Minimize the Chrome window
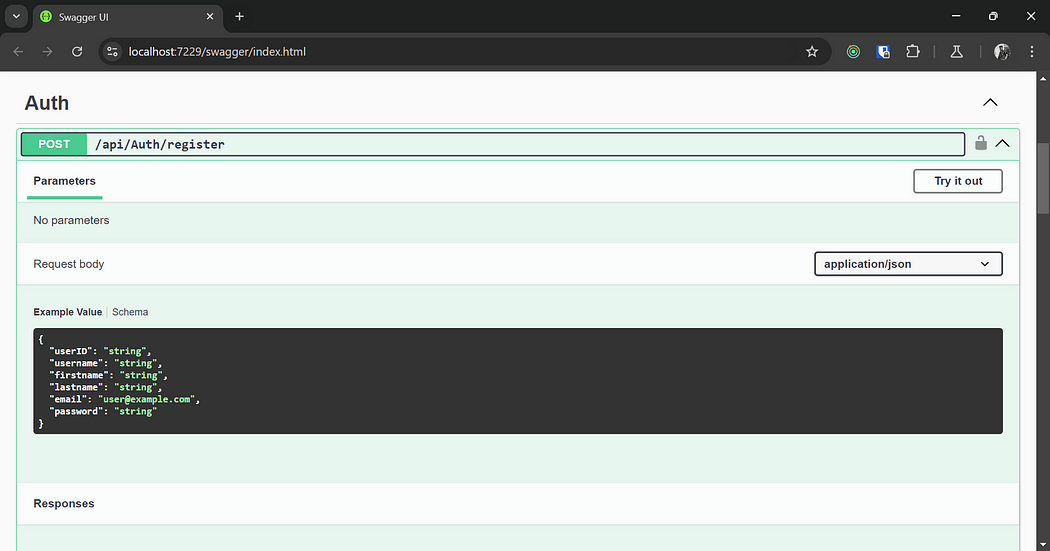Viewport: 1050px width, 551px height. 956,16
